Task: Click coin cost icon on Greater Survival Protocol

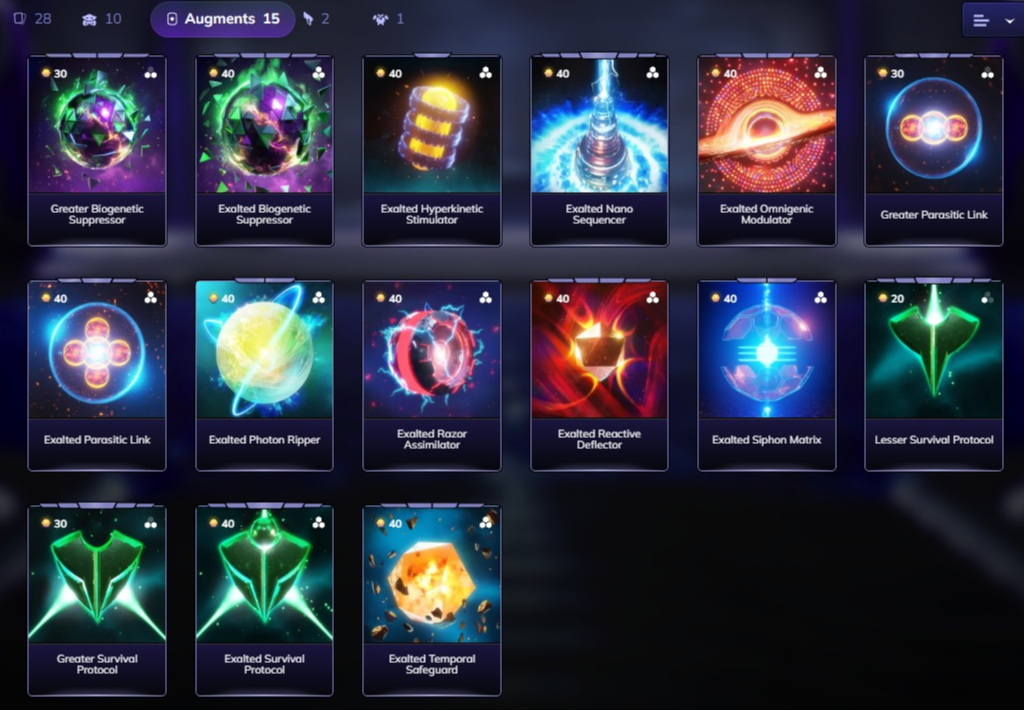Action: pyautogui.click(x=46, y=523)
